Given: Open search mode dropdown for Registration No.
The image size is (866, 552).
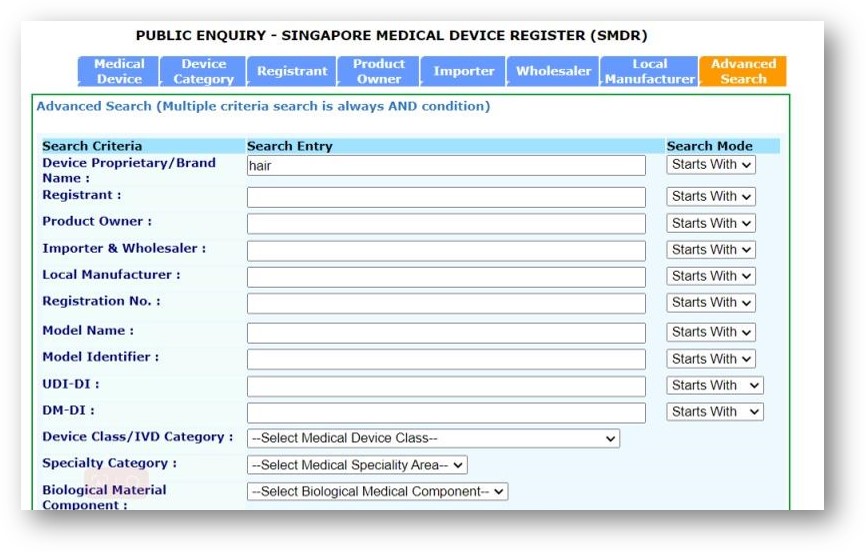Looking at the screenshot, I should coord(711,303).
